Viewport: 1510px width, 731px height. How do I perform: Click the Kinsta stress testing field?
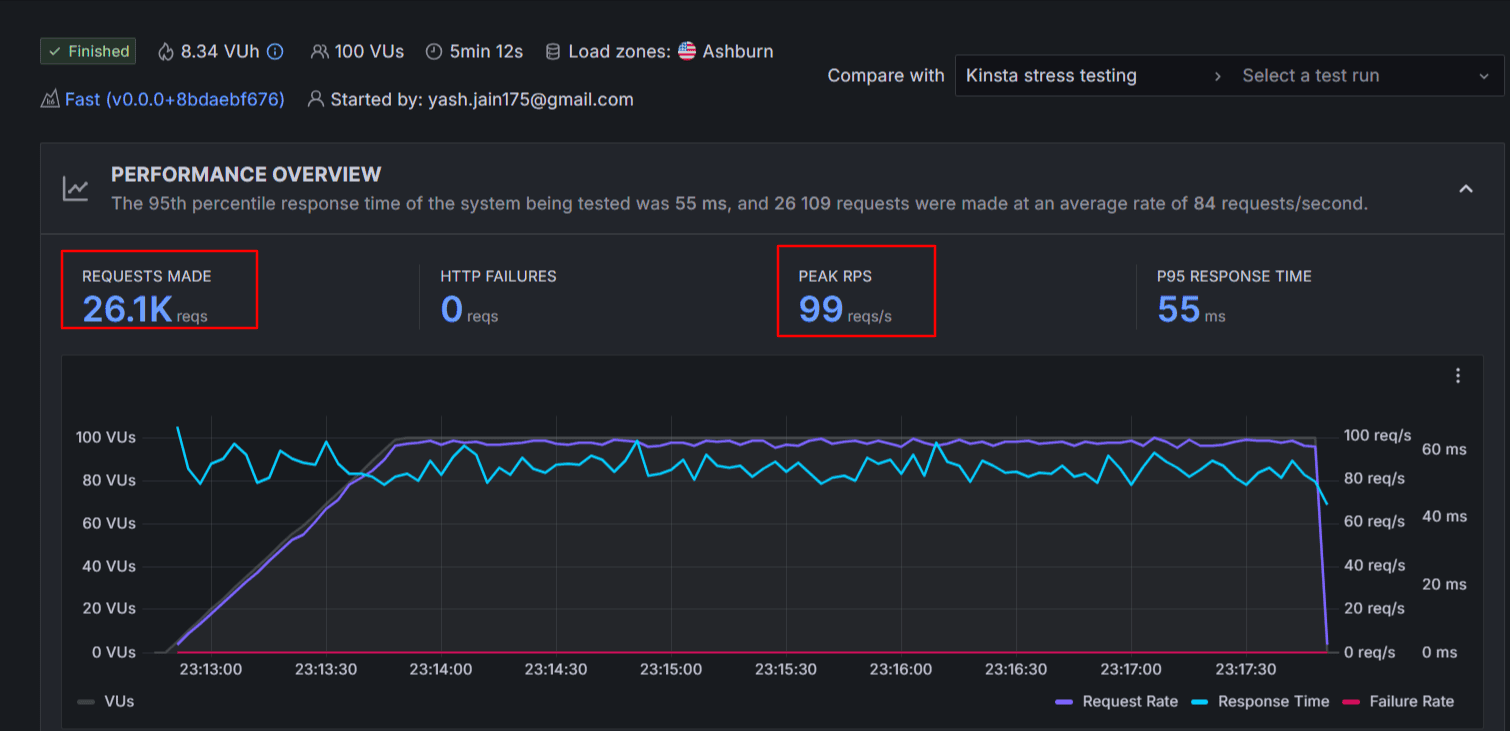pos(1048,75)
